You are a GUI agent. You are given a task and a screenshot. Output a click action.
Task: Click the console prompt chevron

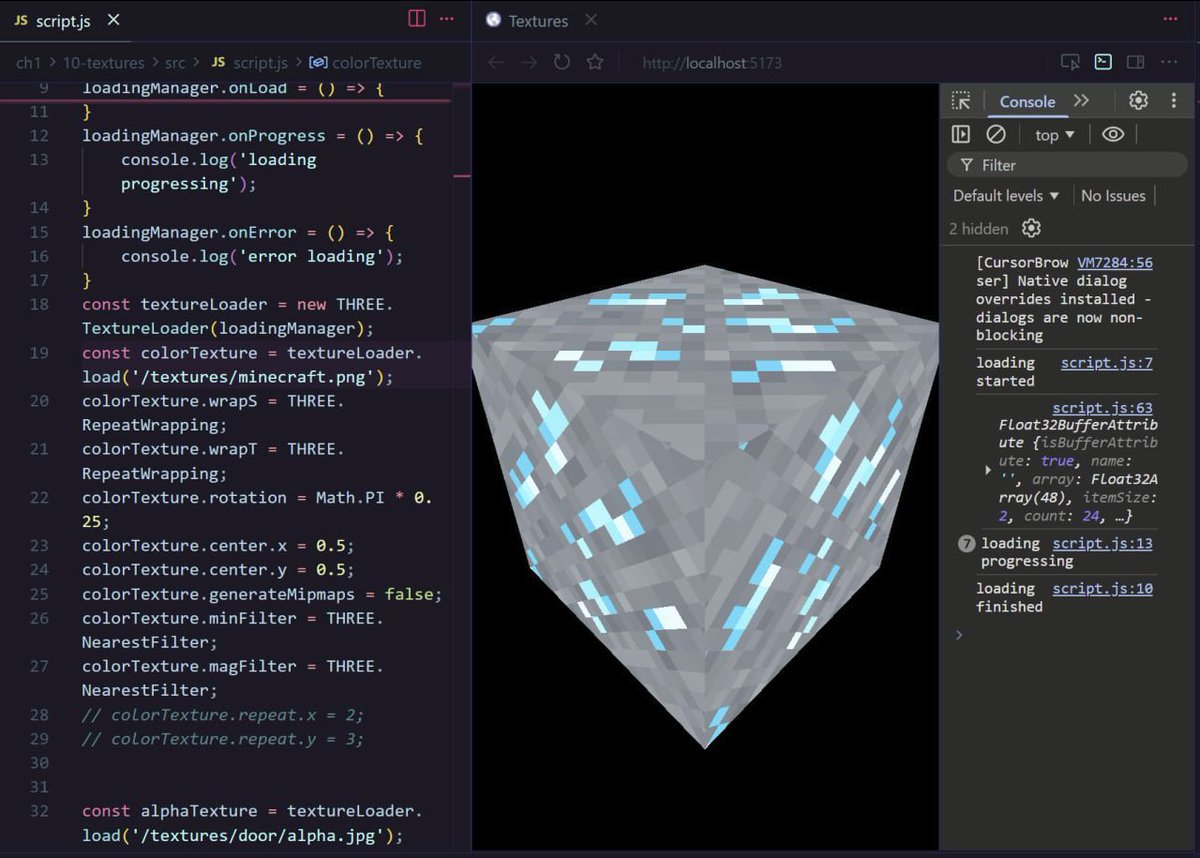[959, 635]
